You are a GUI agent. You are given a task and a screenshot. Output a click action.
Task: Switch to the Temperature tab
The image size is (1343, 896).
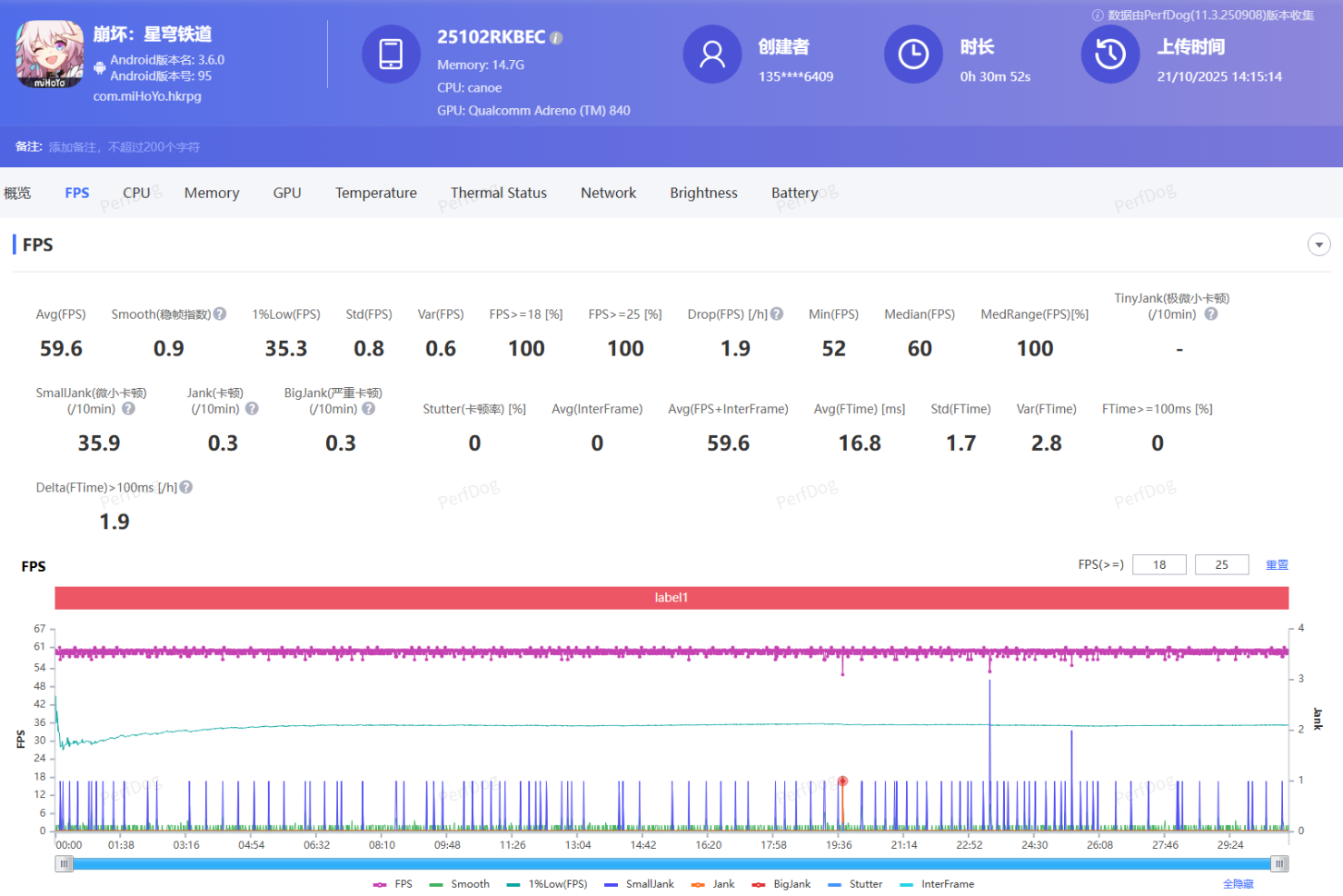[x=375, y=193]
